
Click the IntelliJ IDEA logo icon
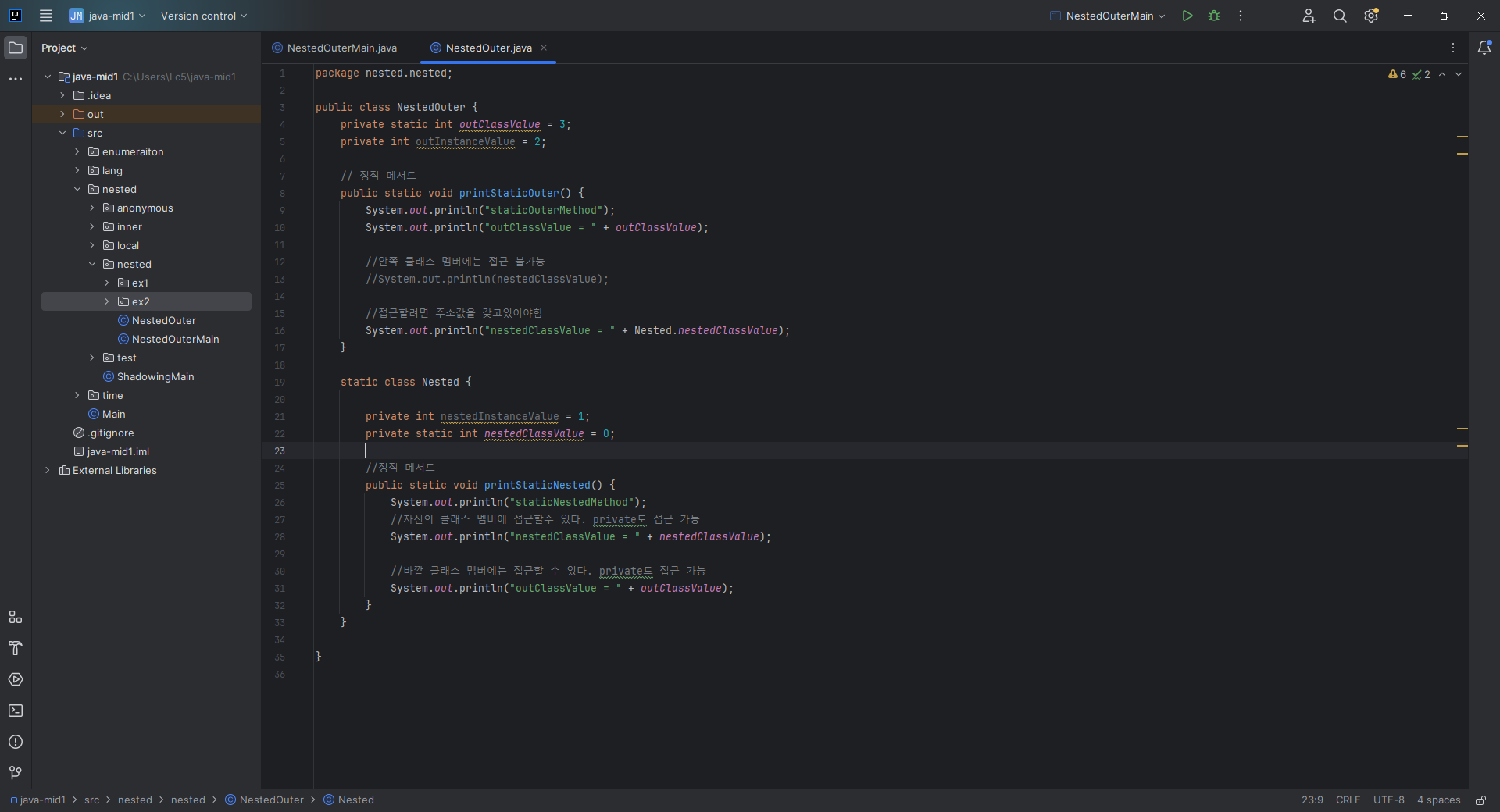(x=15, y=16)
